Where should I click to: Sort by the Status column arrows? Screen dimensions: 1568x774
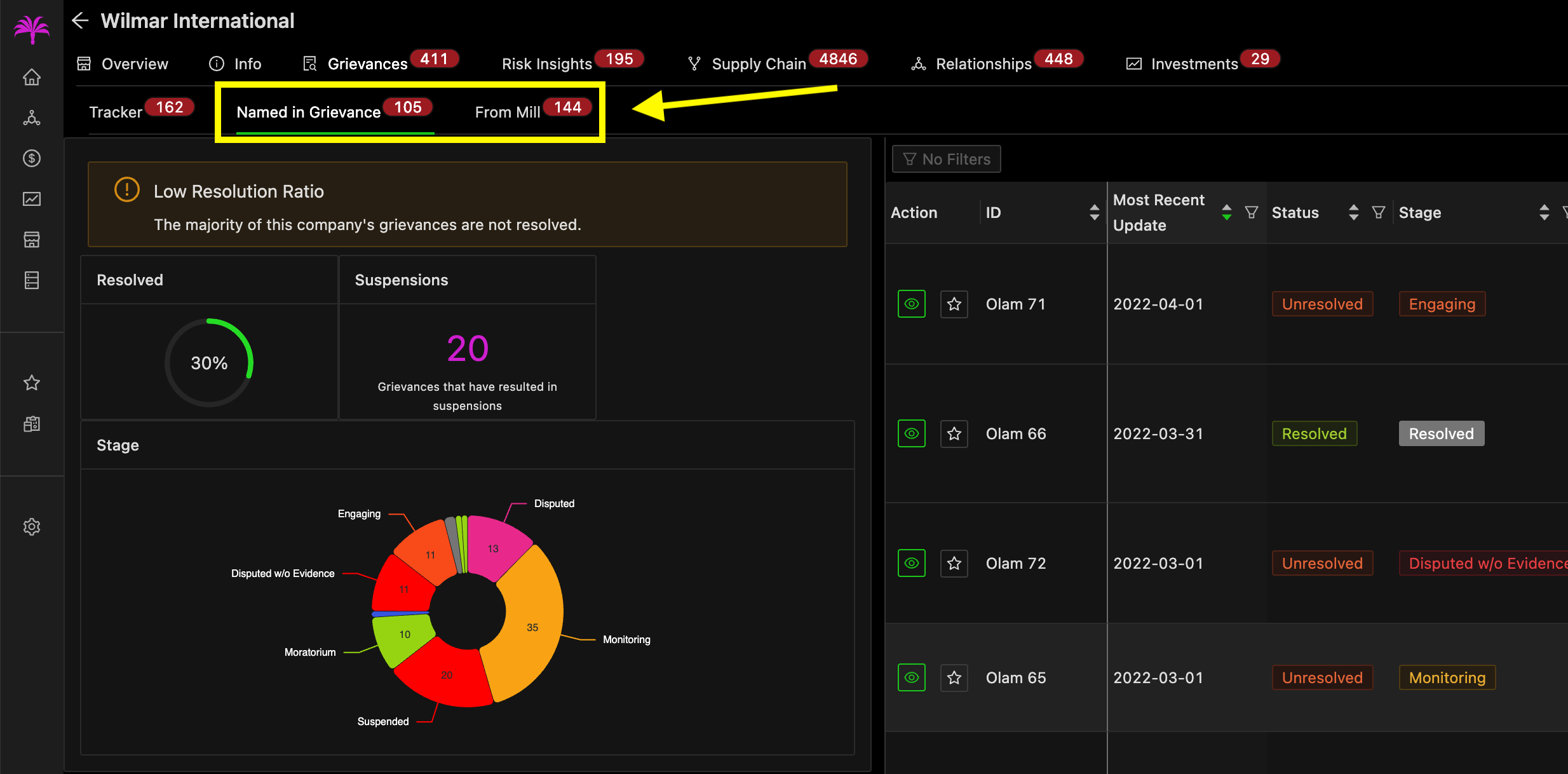click(1354, 212)
